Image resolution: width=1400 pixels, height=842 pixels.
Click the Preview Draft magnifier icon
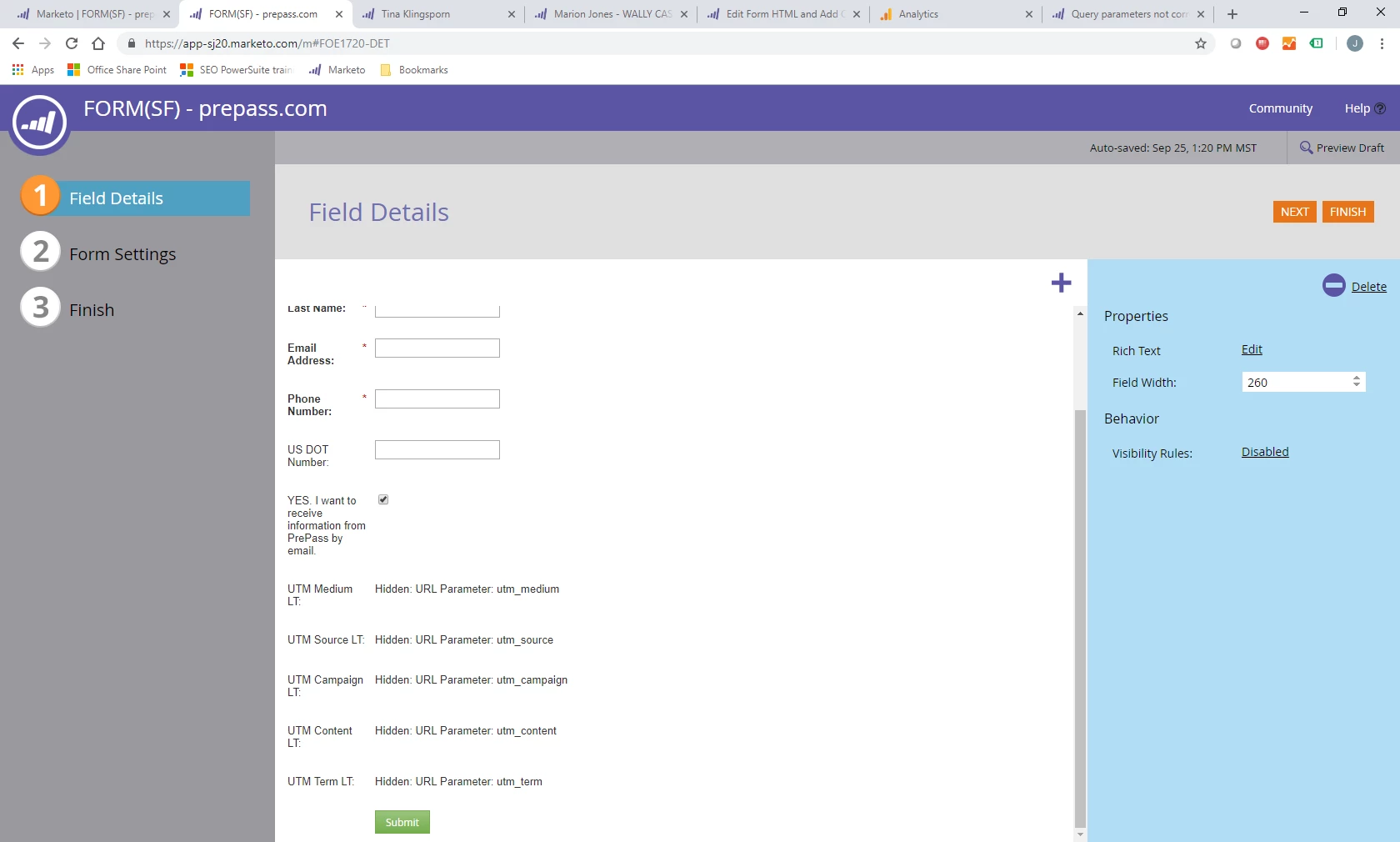click(1306, 148)
